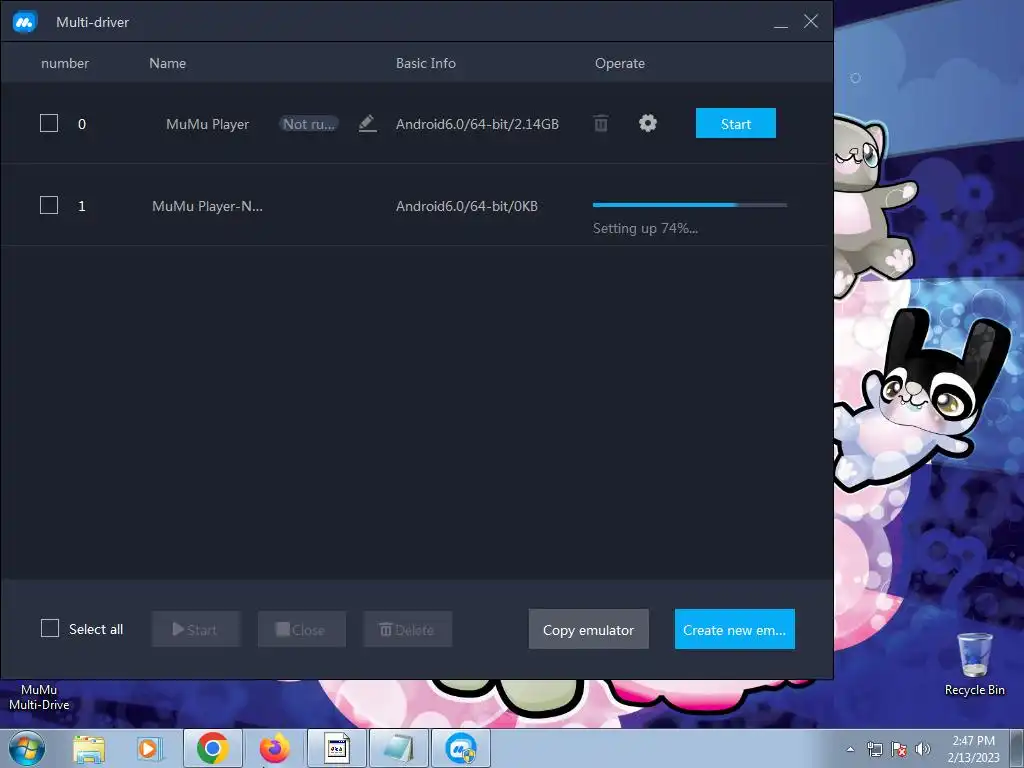The height and width of the screenshot is (768, 1024).
Task: Show hidden system tray icons
Action: [850, 749]
